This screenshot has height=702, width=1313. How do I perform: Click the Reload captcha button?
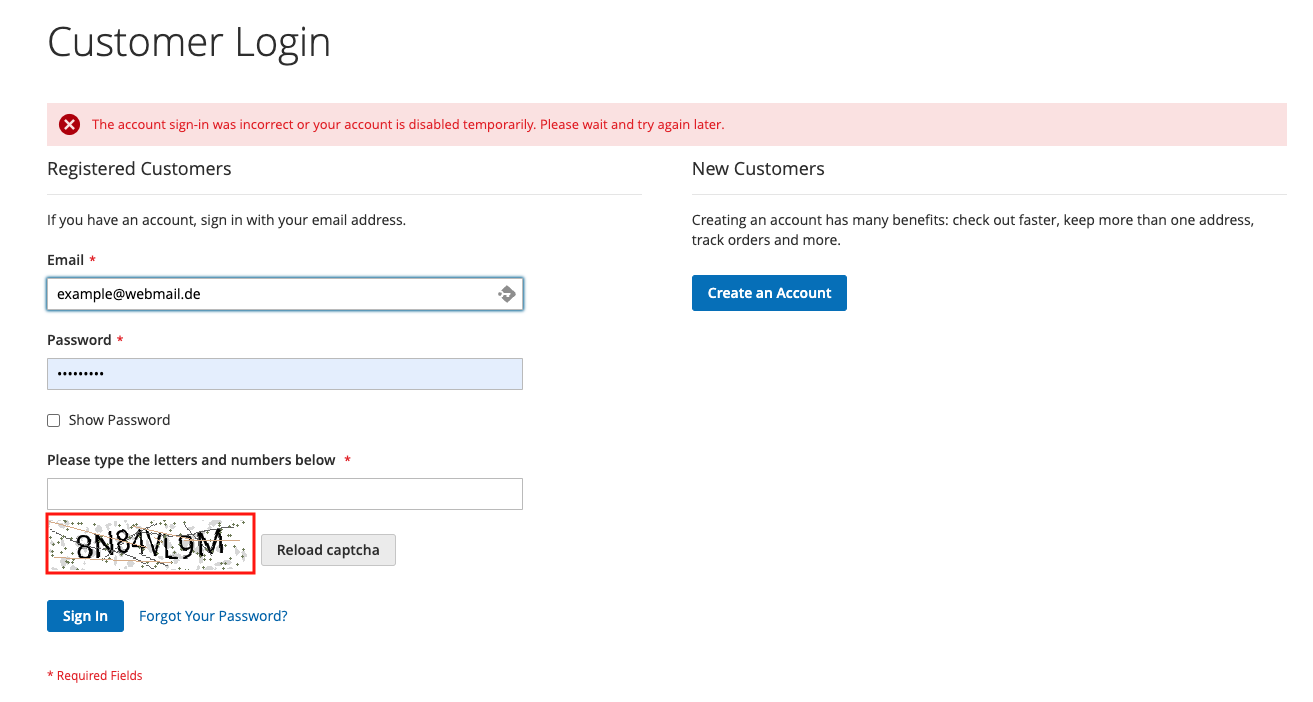coord(328,550)
